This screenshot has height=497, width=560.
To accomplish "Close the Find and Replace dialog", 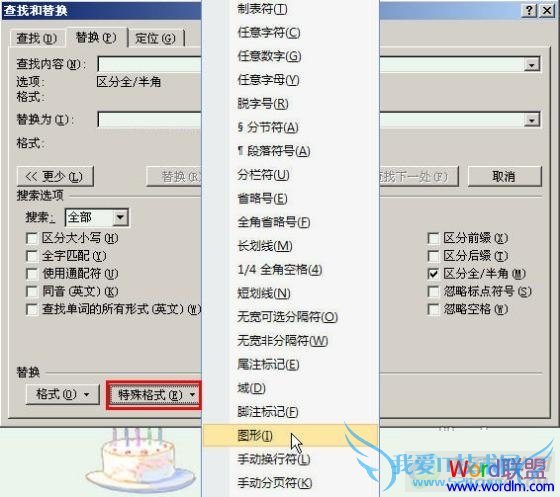I will pyautogui.click(x=547, y=10).
